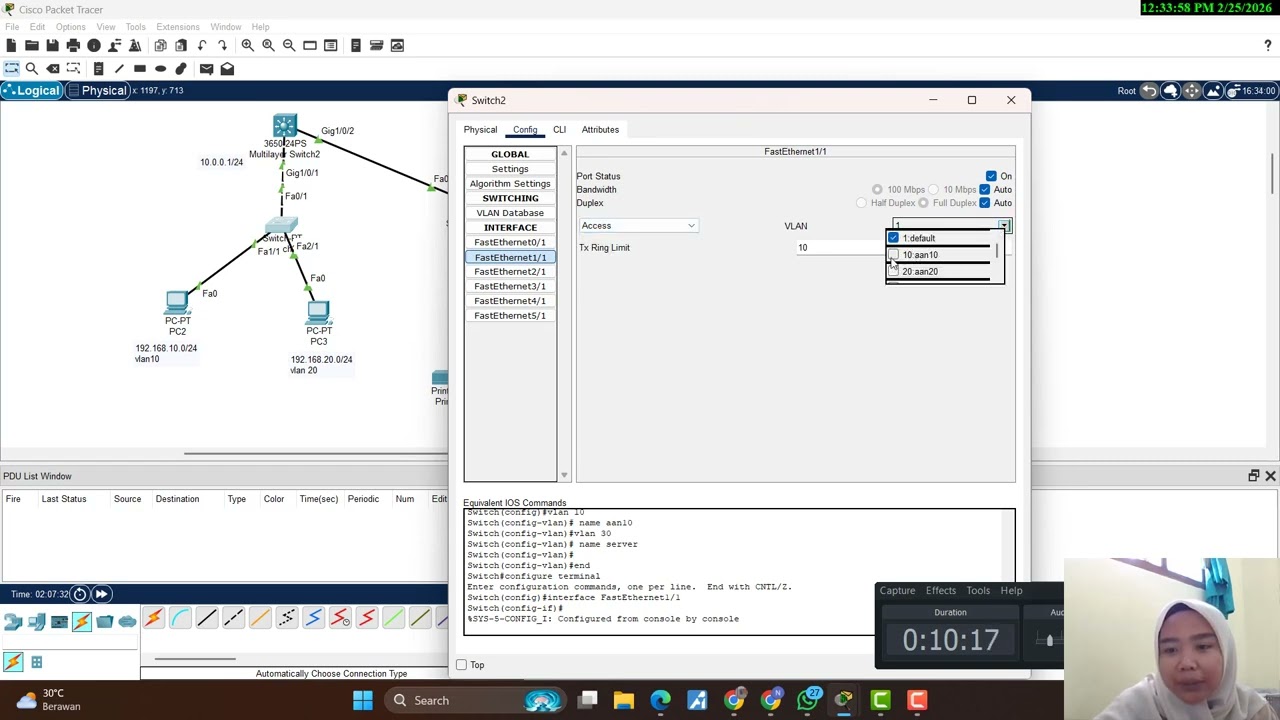Click the Power Cycle Devices reset icon

click(80, 594)
